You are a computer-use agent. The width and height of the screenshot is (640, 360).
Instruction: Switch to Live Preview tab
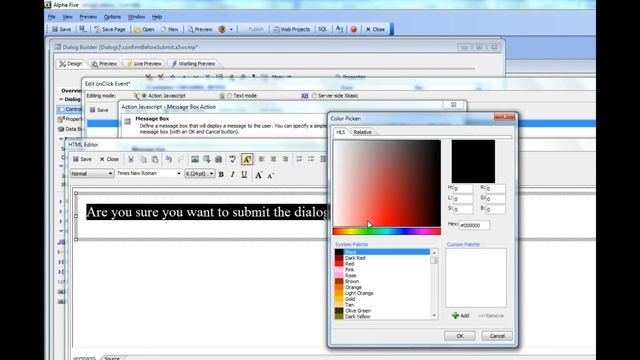point(144,64)
